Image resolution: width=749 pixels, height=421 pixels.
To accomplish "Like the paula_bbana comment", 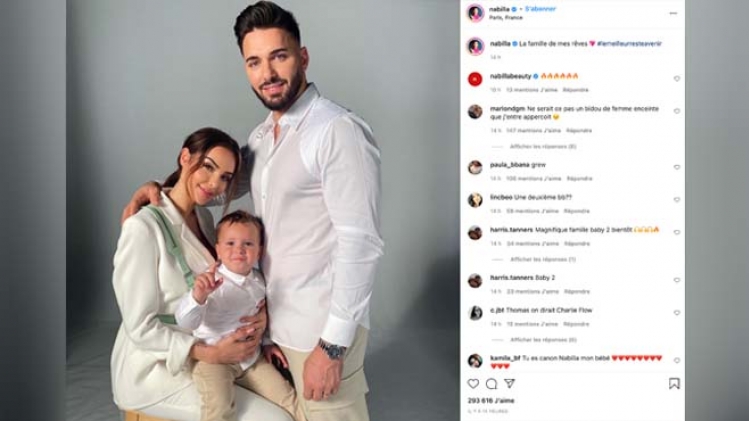I will coord(676,167).
